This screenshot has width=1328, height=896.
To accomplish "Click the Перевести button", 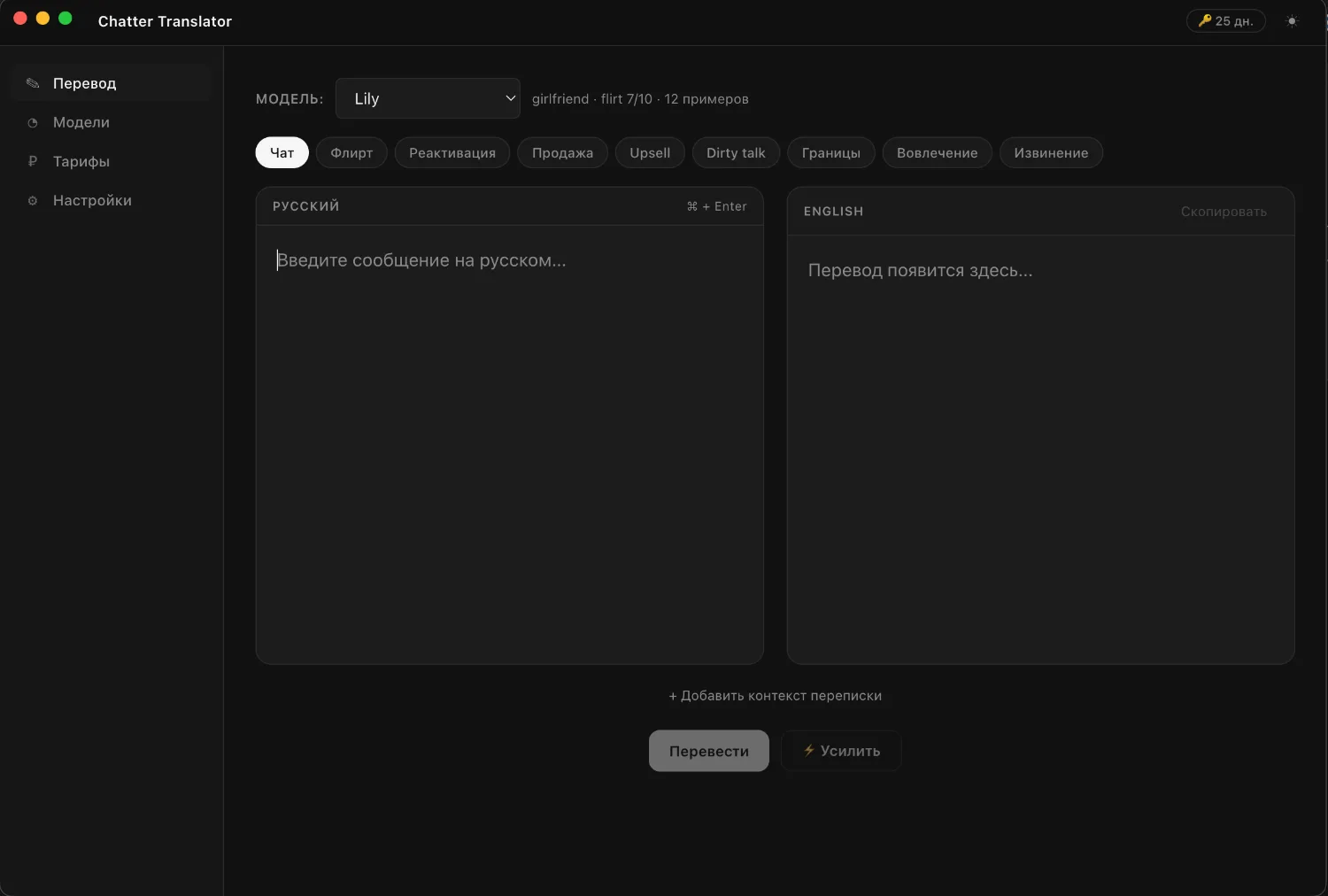I will click(x=709, y=751).
